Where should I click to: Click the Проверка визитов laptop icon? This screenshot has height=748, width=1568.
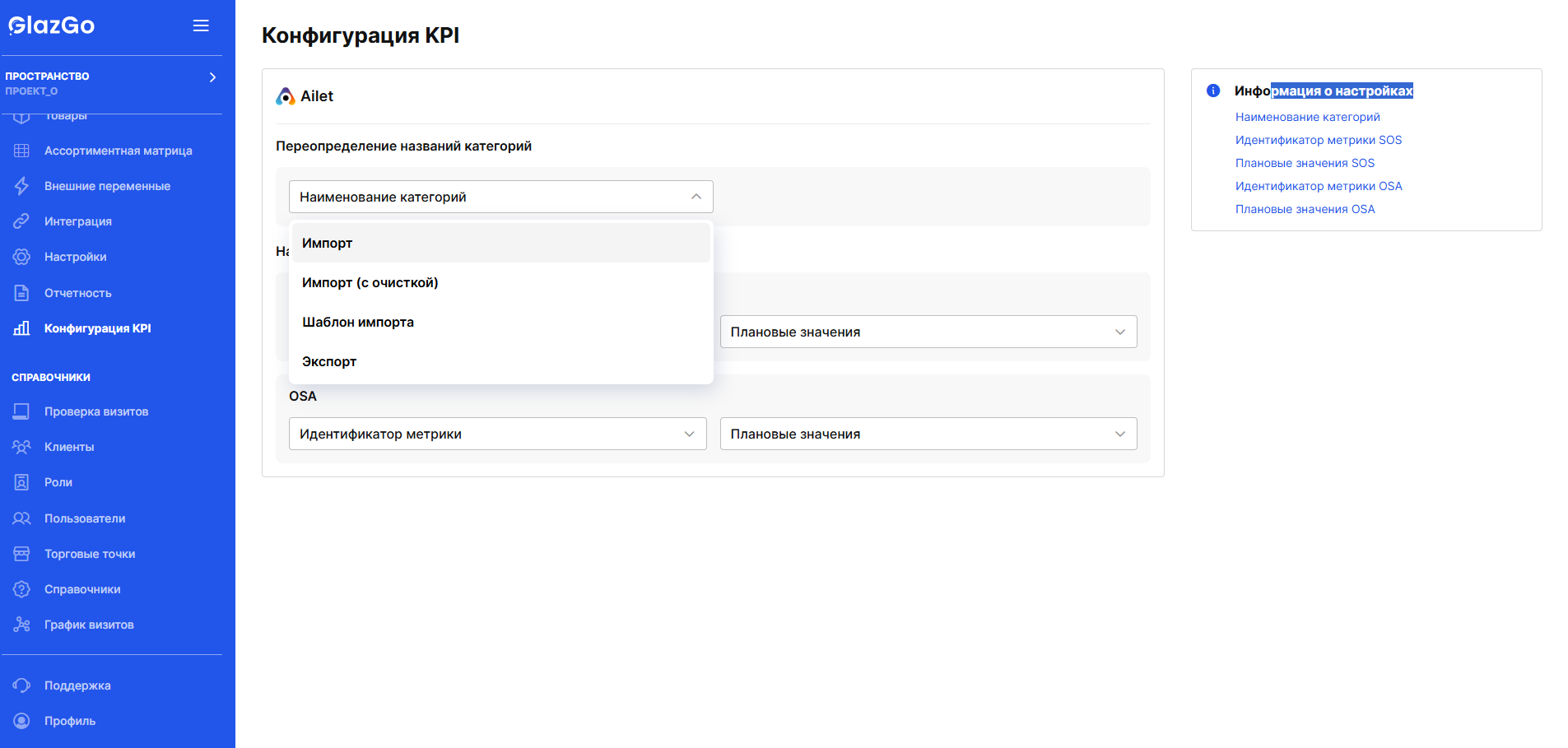pos(21,411)
